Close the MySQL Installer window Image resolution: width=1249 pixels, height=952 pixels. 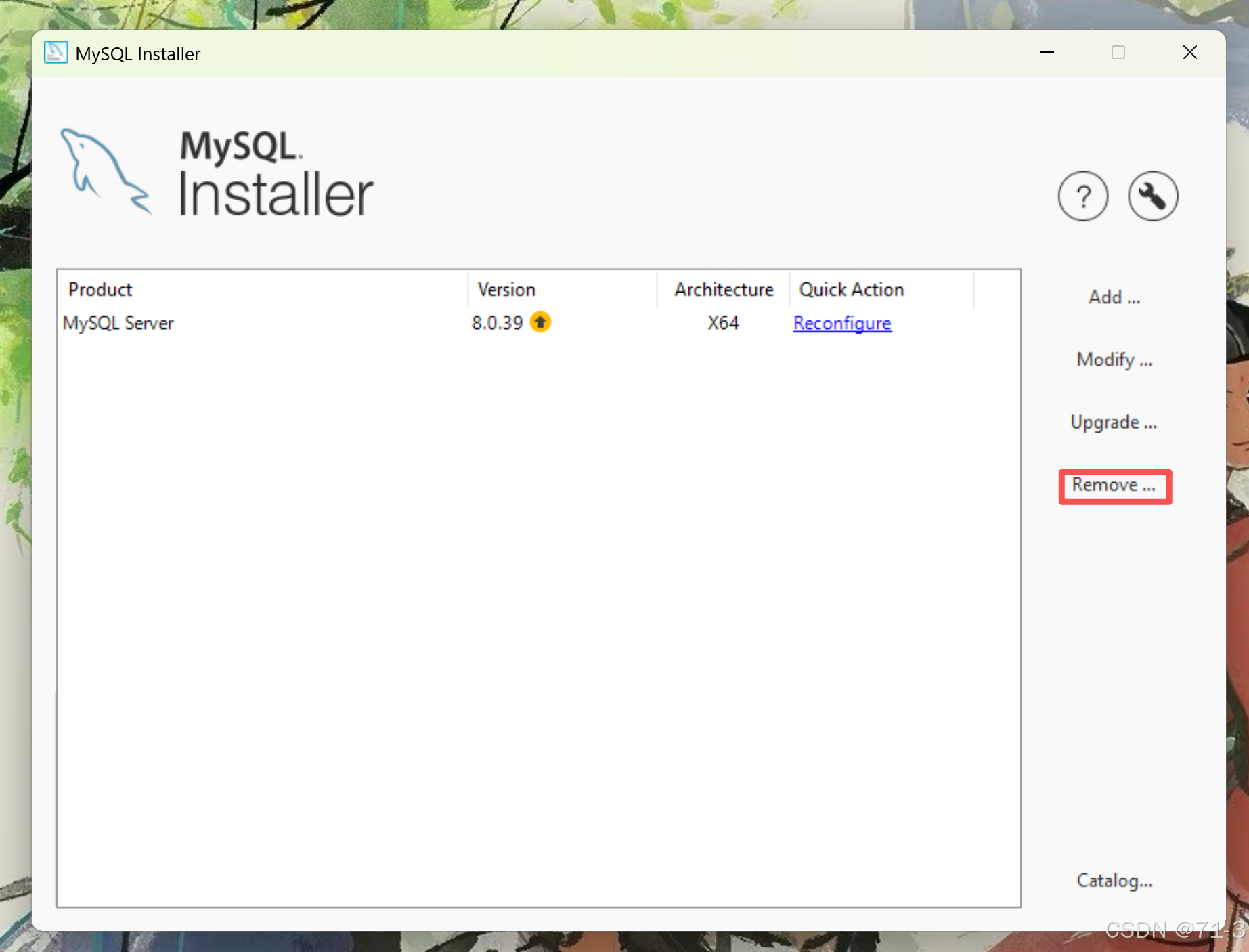click(1189, 53)
